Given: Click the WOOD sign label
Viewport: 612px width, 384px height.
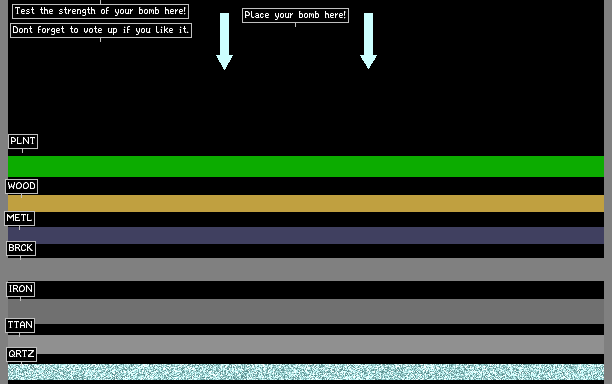Looking at the screenshot, I should [x=21, y=186].
